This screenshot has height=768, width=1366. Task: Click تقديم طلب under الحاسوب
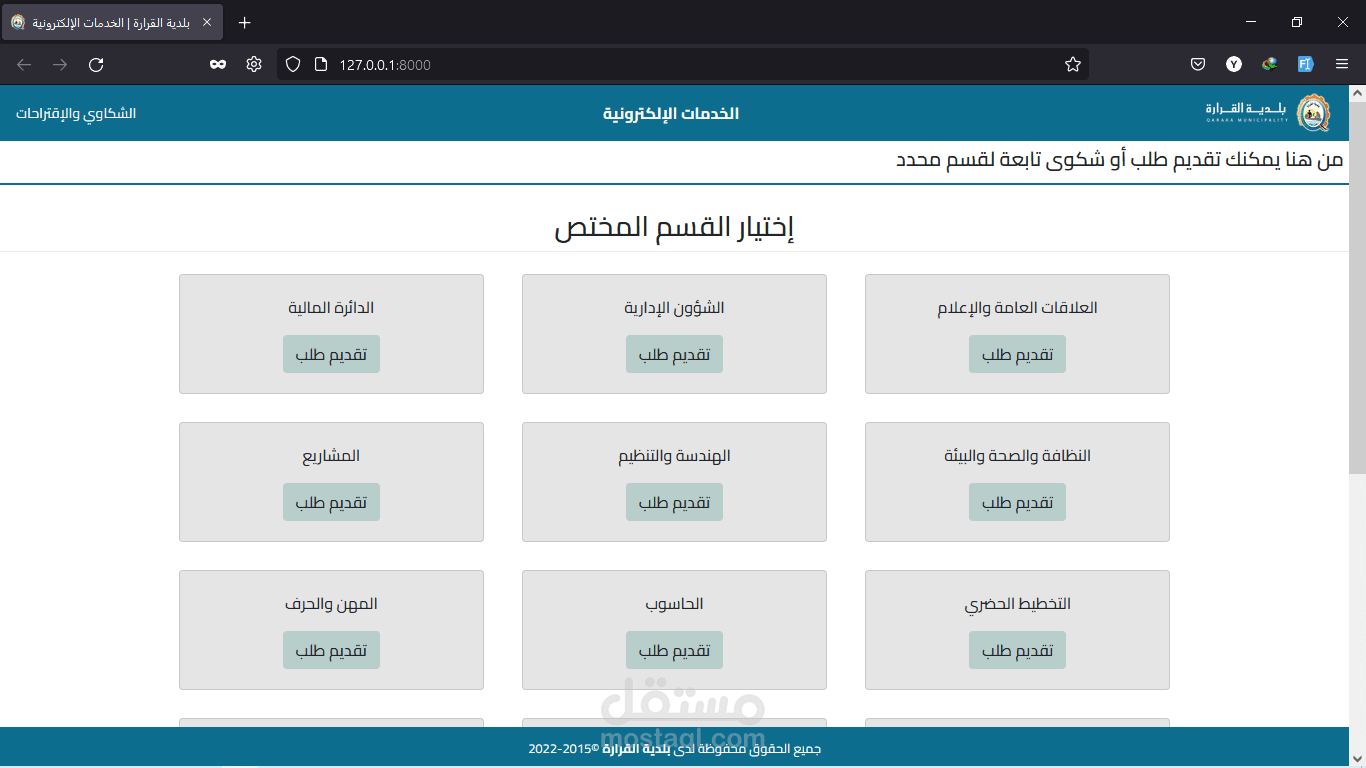tap(674, 650)
